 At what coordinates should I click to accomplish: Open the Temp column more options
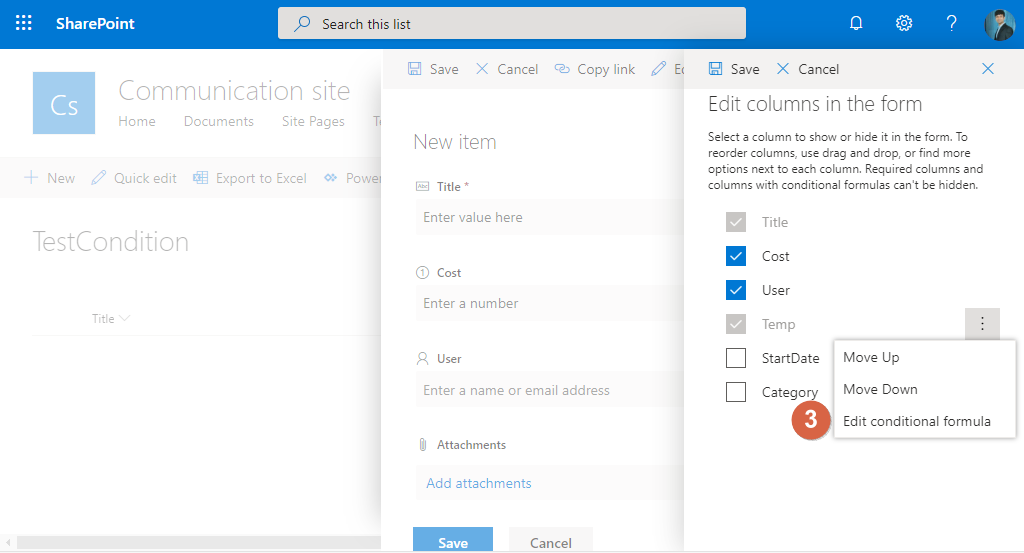pos(982,324)
